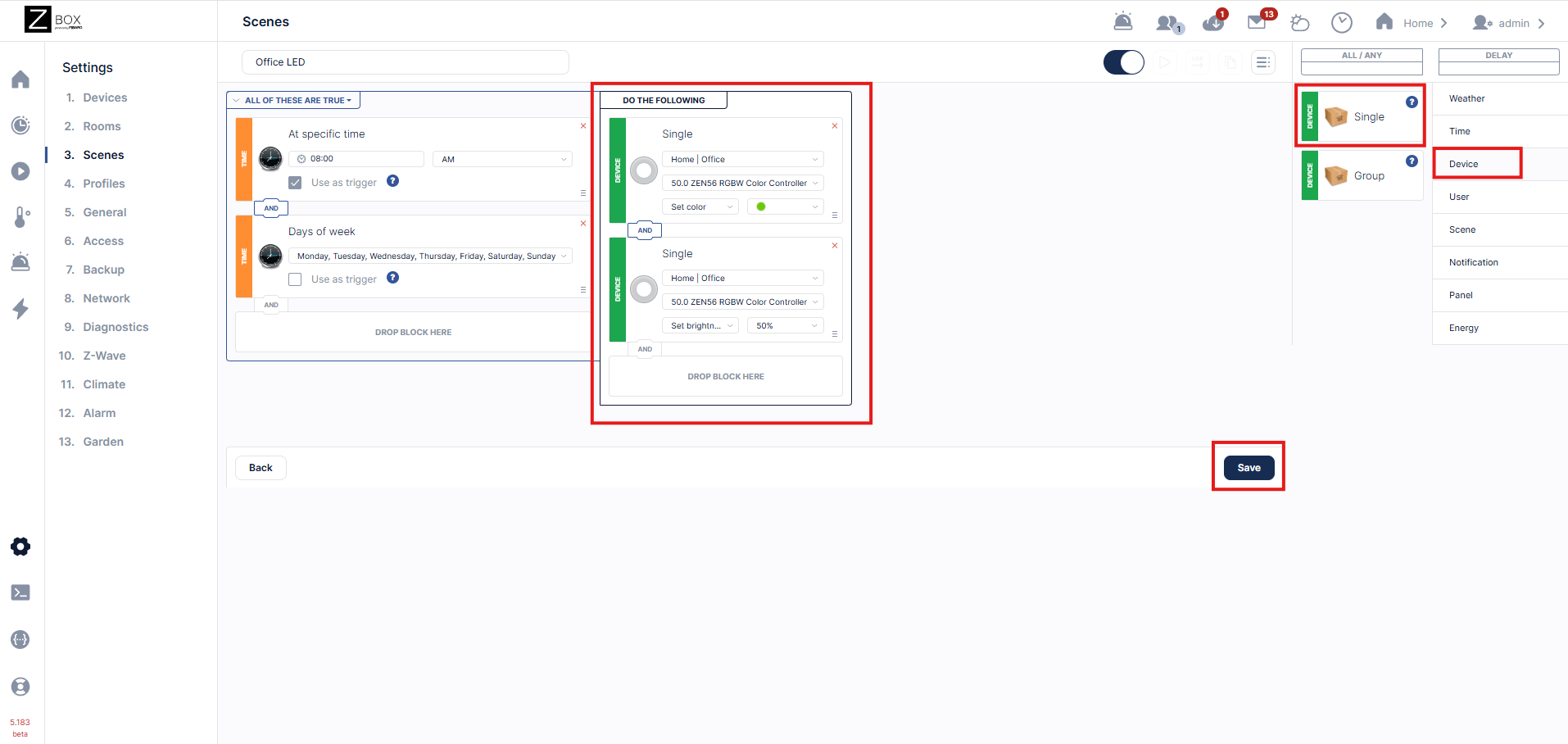Open the mail notifications icon with badge 13
The width and height of the screenshot is (1568, 744).
point(1259,20)
